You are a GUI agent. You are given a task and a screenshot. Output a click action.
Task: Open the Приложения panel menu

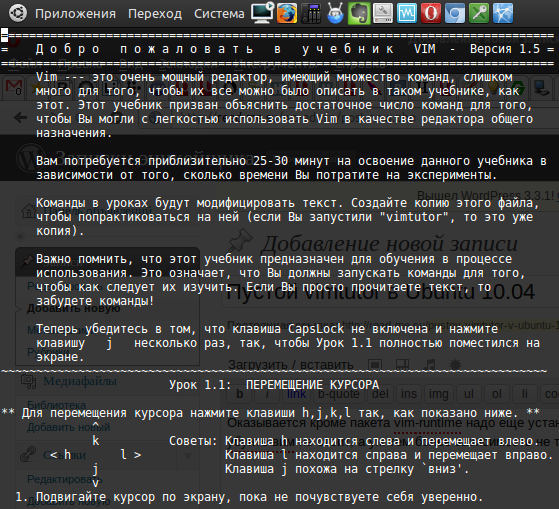click(75, 14)
